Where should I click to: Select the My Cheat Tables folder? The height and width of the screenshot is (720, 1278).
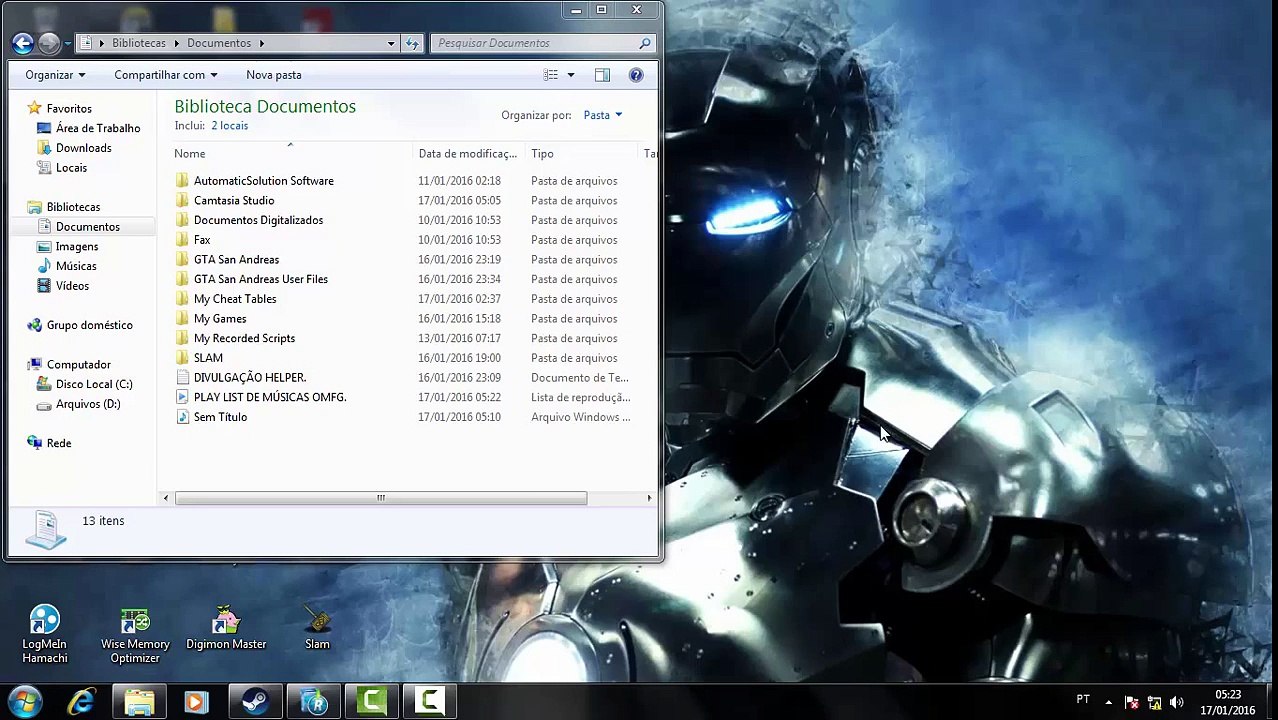click(x=235, y=299)
